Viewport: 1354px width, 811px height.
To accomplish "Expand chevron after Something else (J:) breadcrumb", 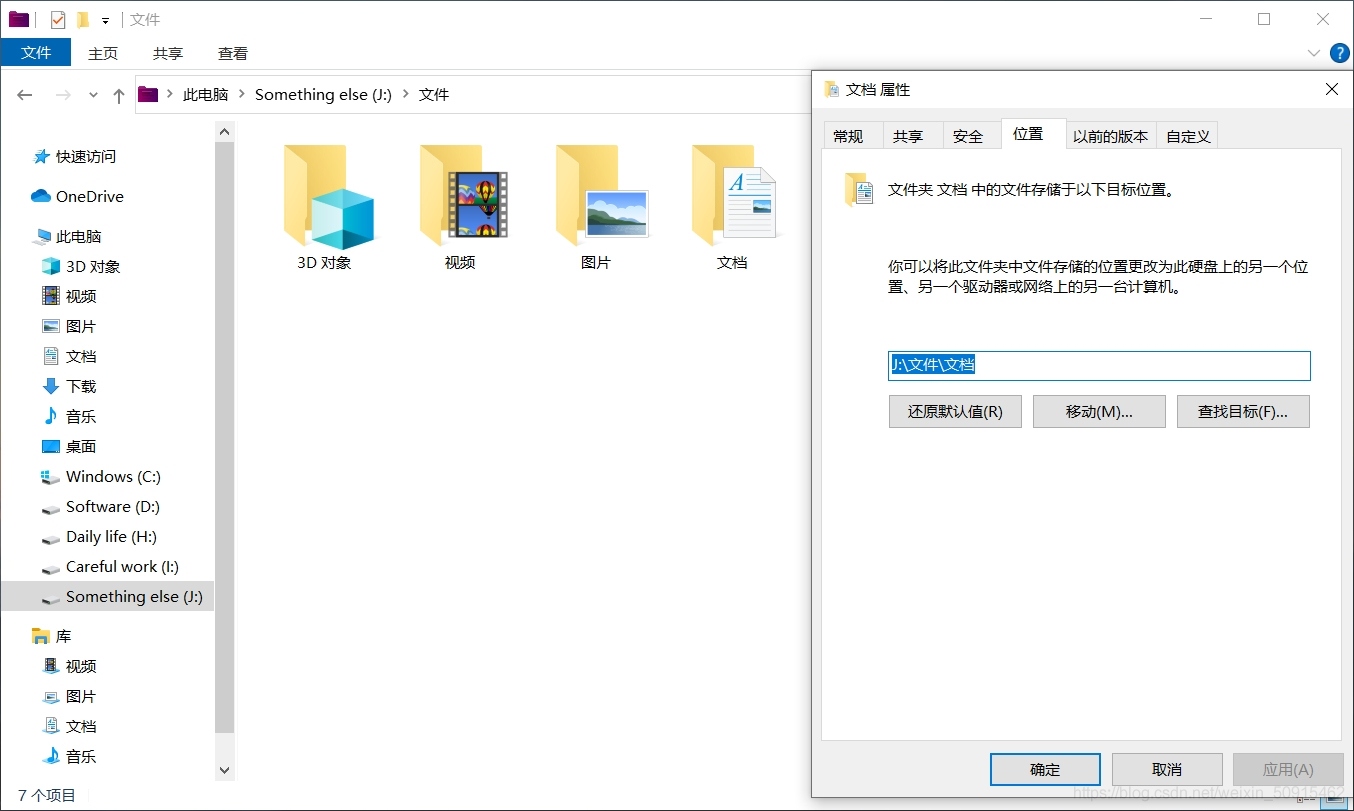I will [x=406, y=95].
